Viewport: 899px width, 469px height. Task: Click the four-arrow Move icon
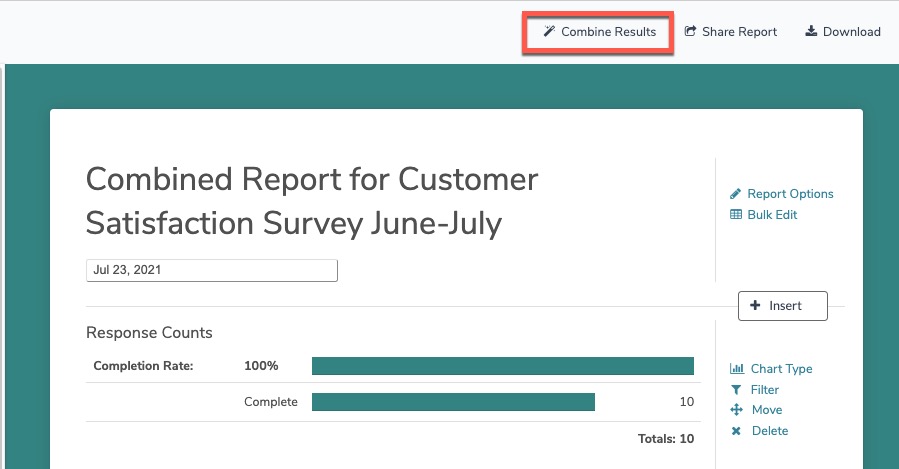pyautogui.click(x=736, y=410)
